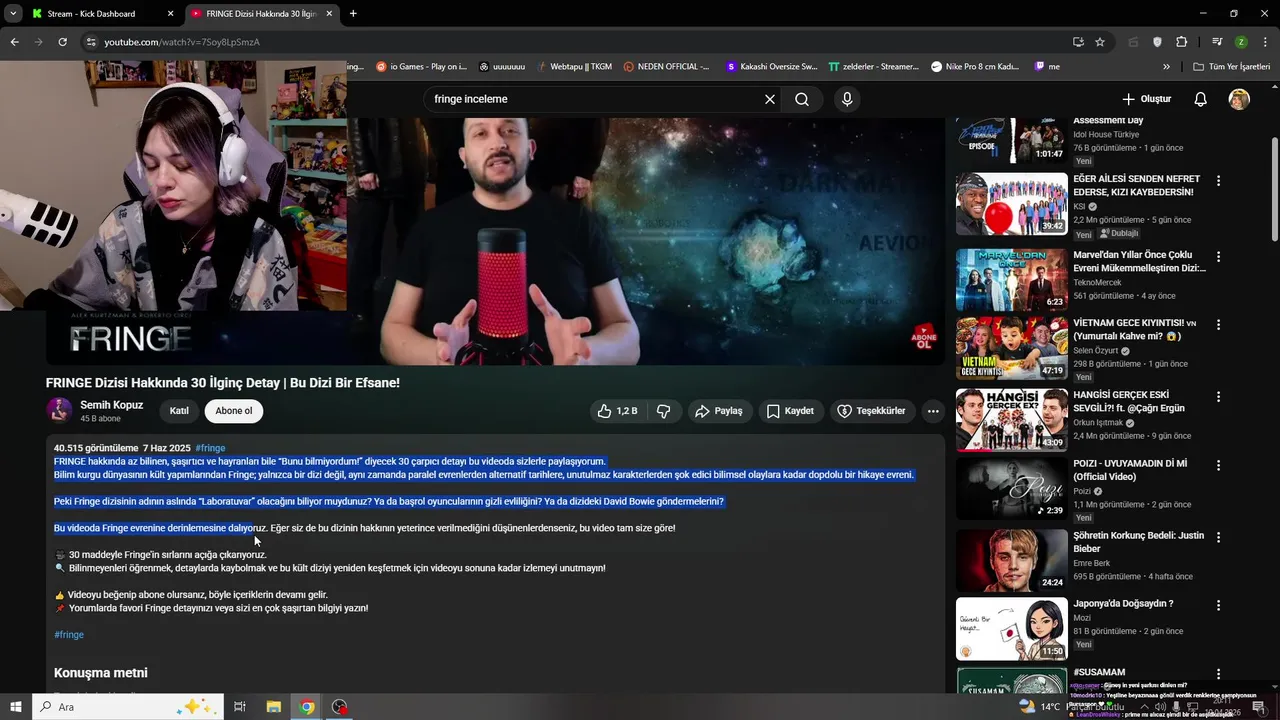
Task: Open Chrome media control icon
Action: [x=1217, y=42]
